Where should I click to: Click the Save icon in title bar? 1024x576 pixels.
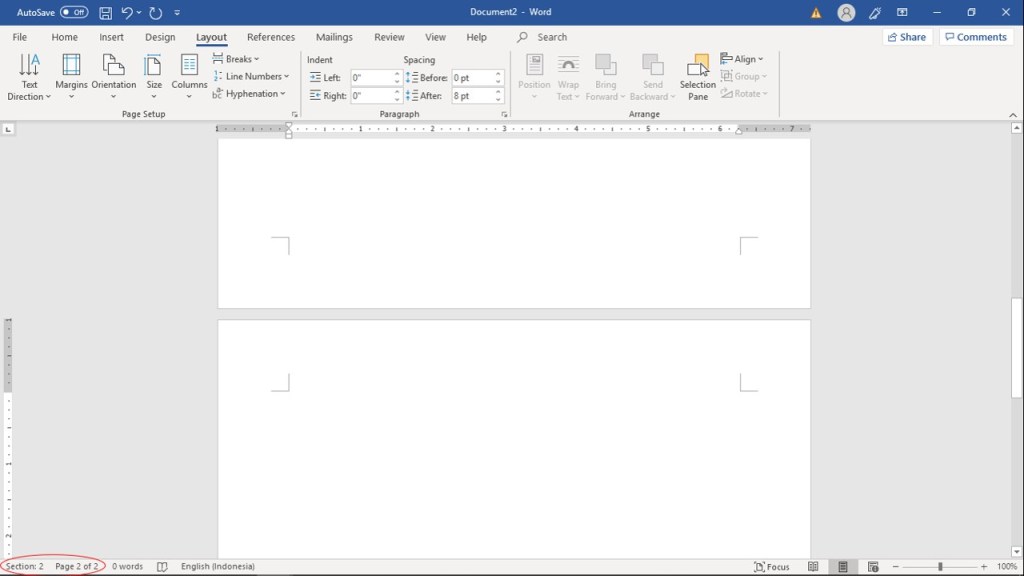tap(105, 13)
